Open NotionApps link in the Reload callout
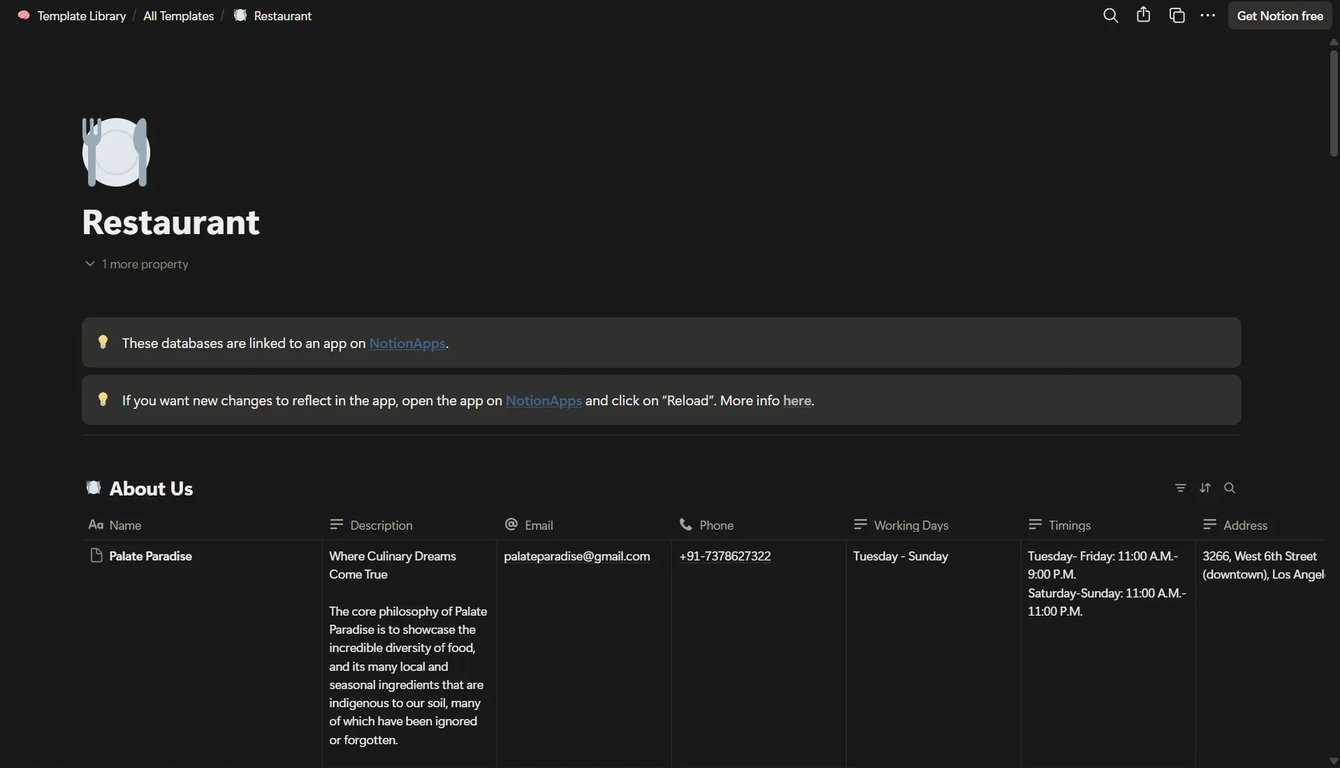 click(x=544, y=400)
